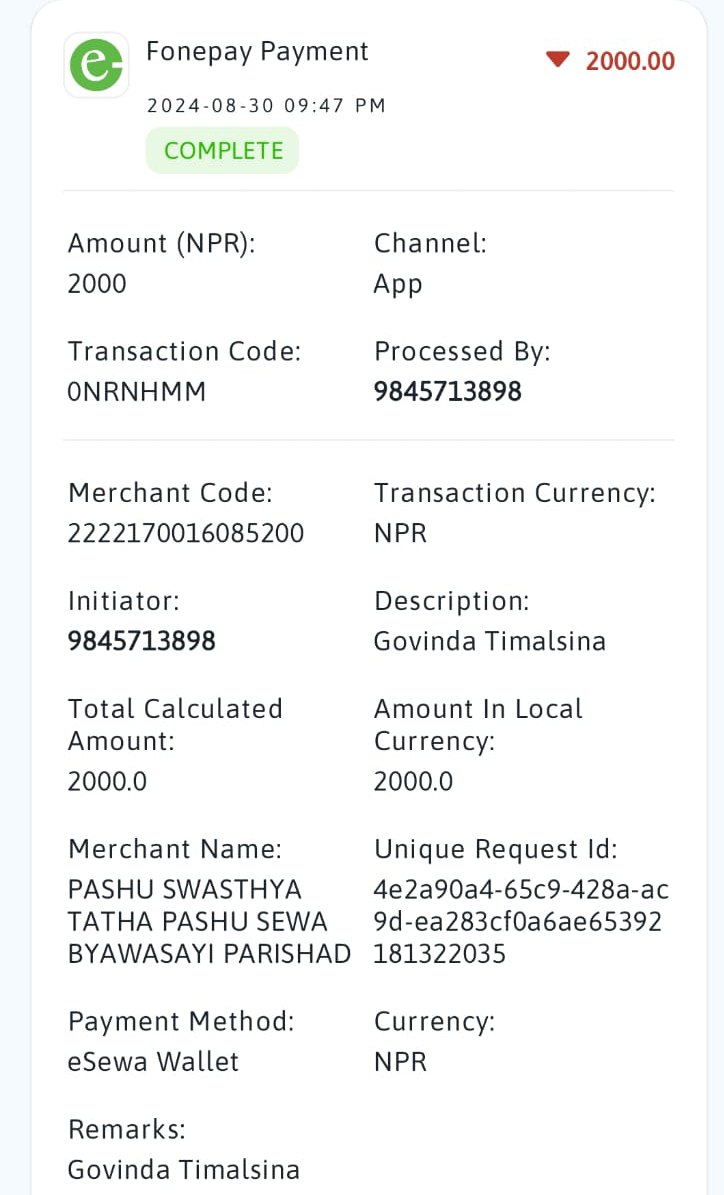Viewport: 724px width, 1195px height.
Task: Click the Initiator number 9845713898
Action: tap(142, 640)
